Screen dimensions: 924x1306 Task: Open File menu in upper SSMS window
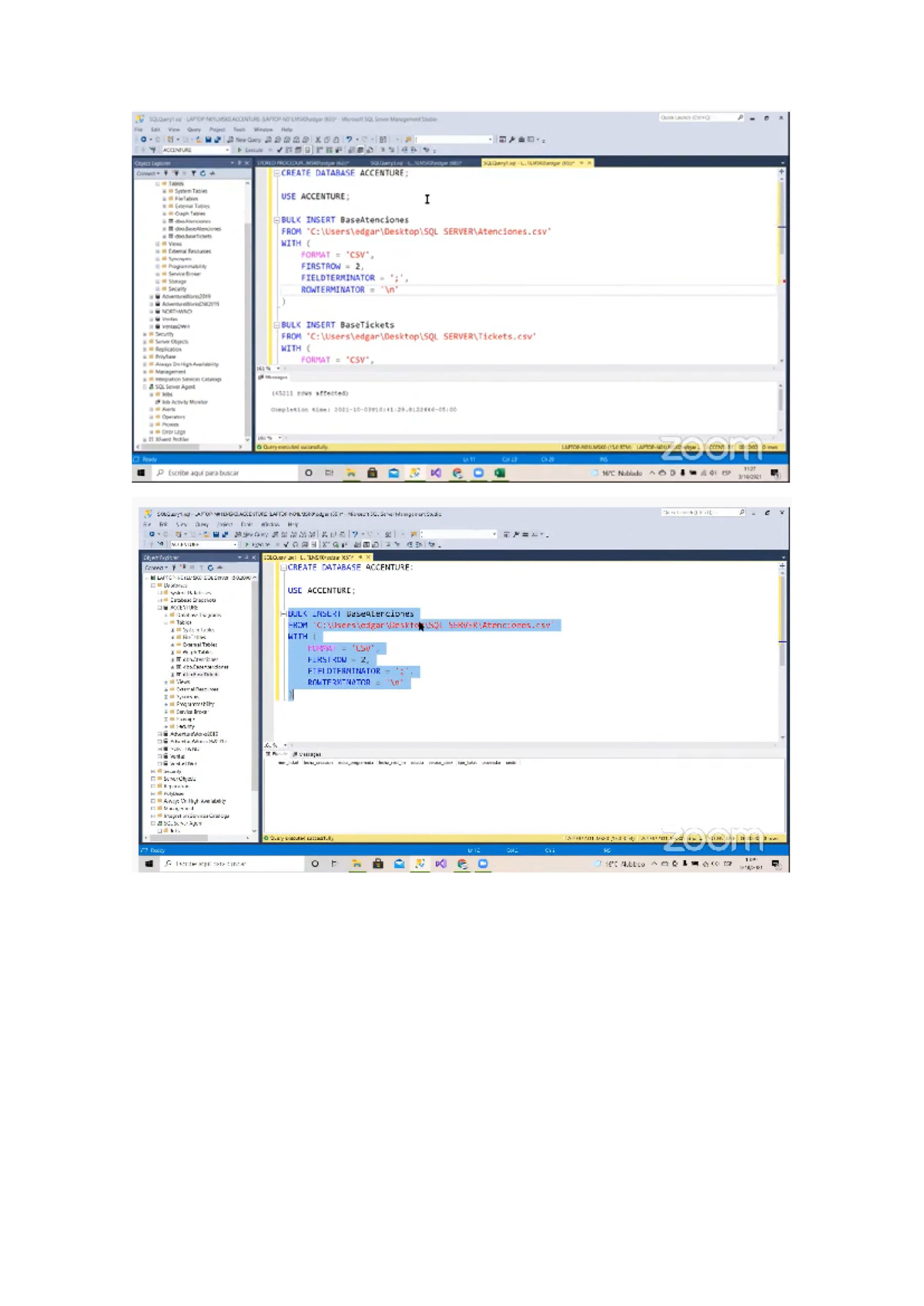coord(139,129)
